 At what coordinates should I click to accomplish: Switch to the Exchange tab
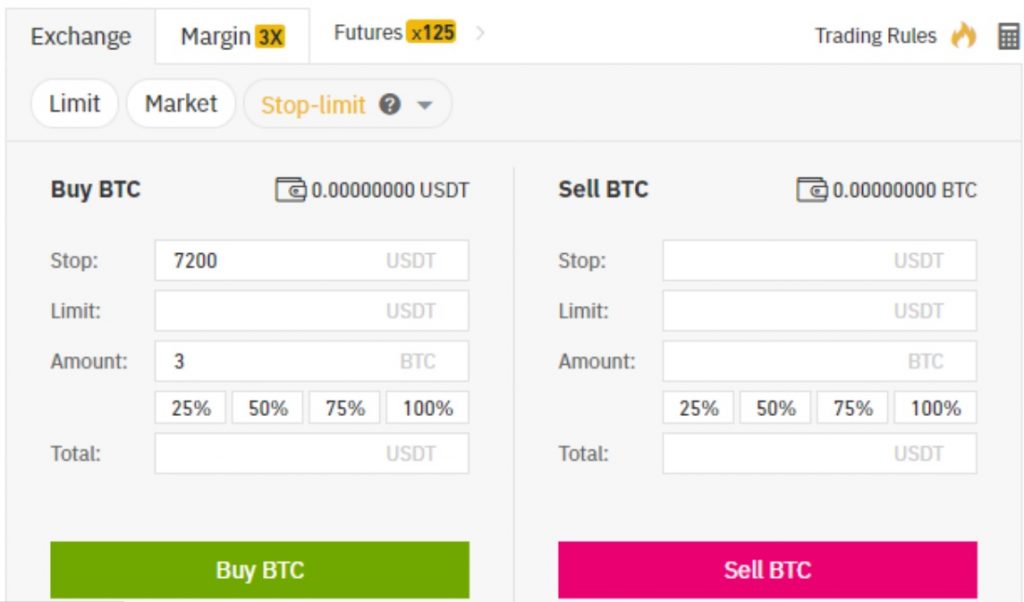[x=80, y=37]
